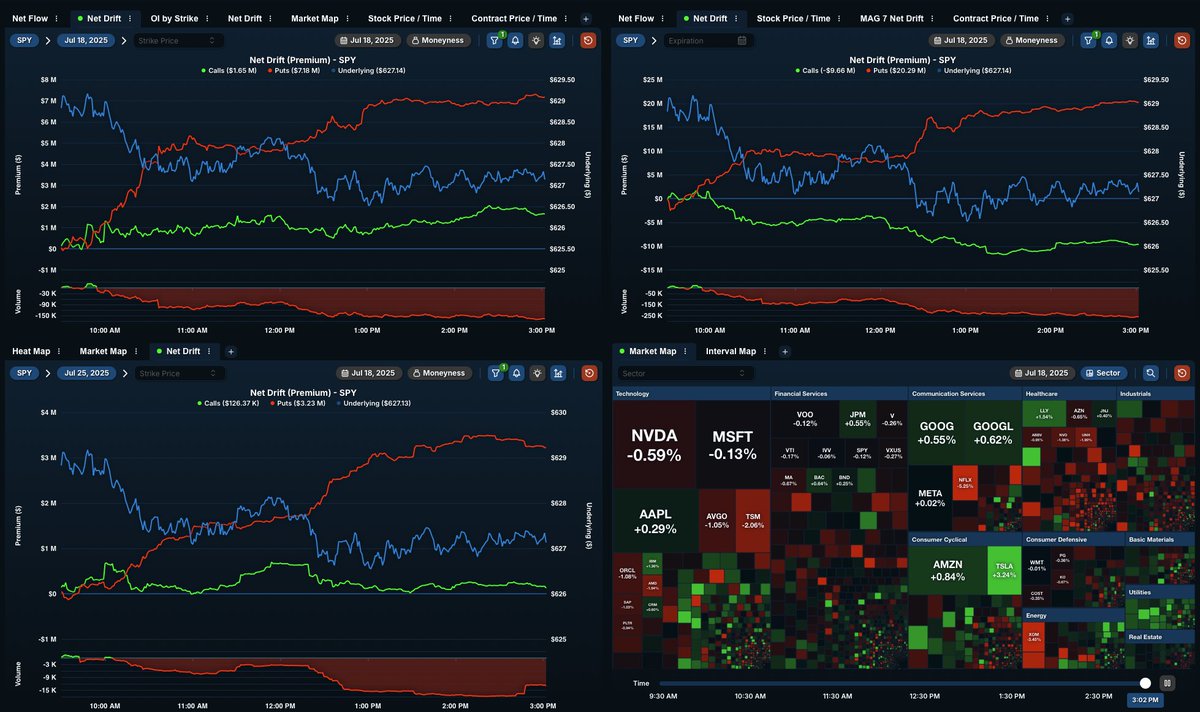
Task: Switch to Net Flow tab in top-right panel
Action: tap(635, 19)
